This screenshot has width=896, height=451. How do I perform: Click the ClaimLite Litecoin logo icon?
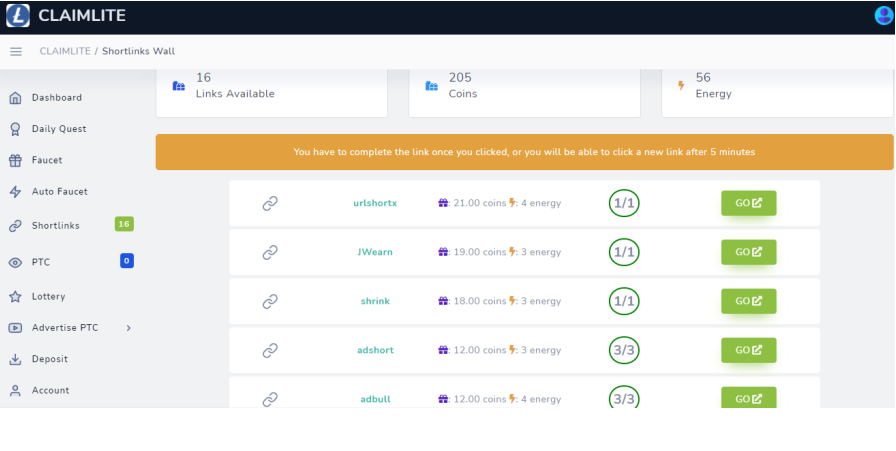tap(18, 15)
